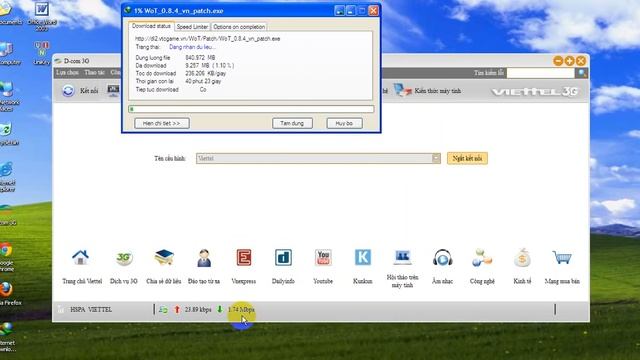Open the Youtube shortcut icon
Screen dimensions: 640x360
[323, 258]
